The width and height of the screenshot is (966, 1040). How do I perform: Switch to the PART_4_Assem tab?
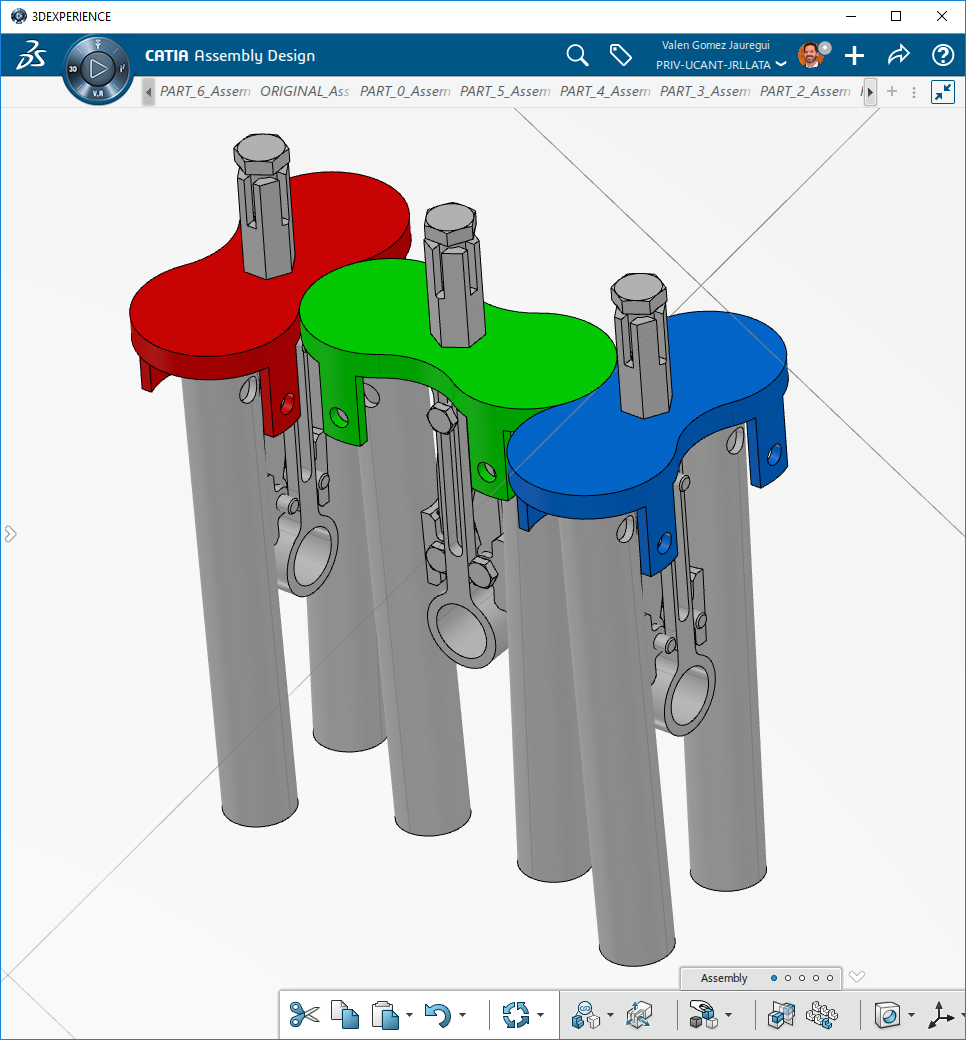[605, 92]
